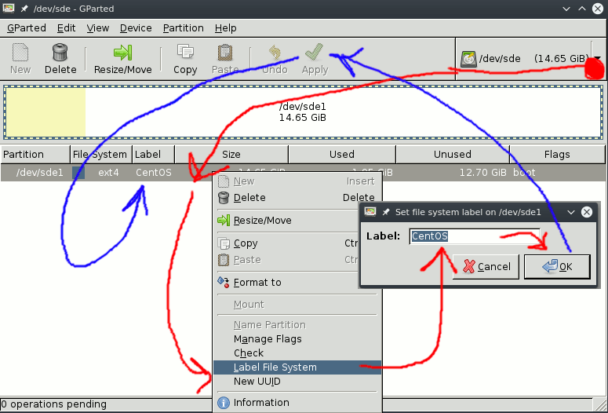Click the disk icon beside /dev/sde
Image resolution: width=608 pixels, height=413 pixels.
tap(468, 59)
